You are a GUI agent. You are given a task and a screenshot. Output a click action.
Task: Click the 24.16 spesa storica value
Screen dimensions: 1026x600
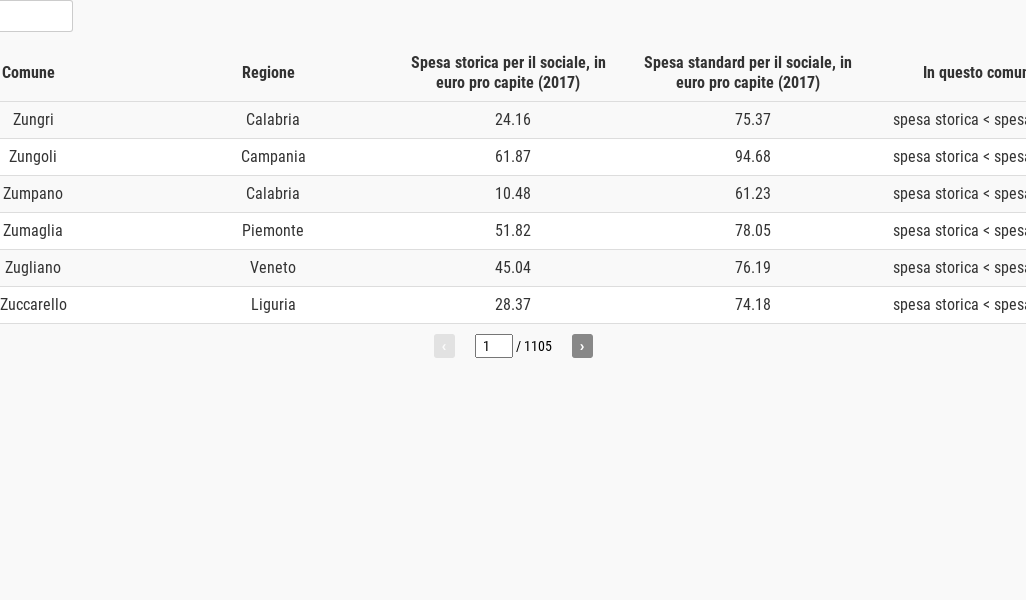[x=513, y=120]
